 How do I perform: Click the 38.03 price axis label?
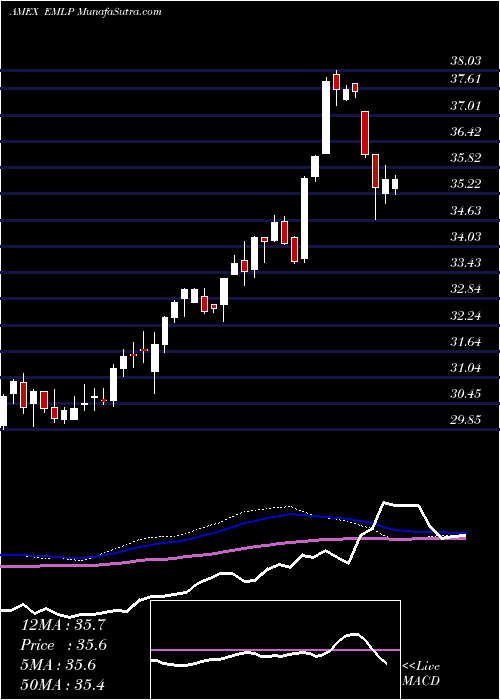(x=465, y=61)
